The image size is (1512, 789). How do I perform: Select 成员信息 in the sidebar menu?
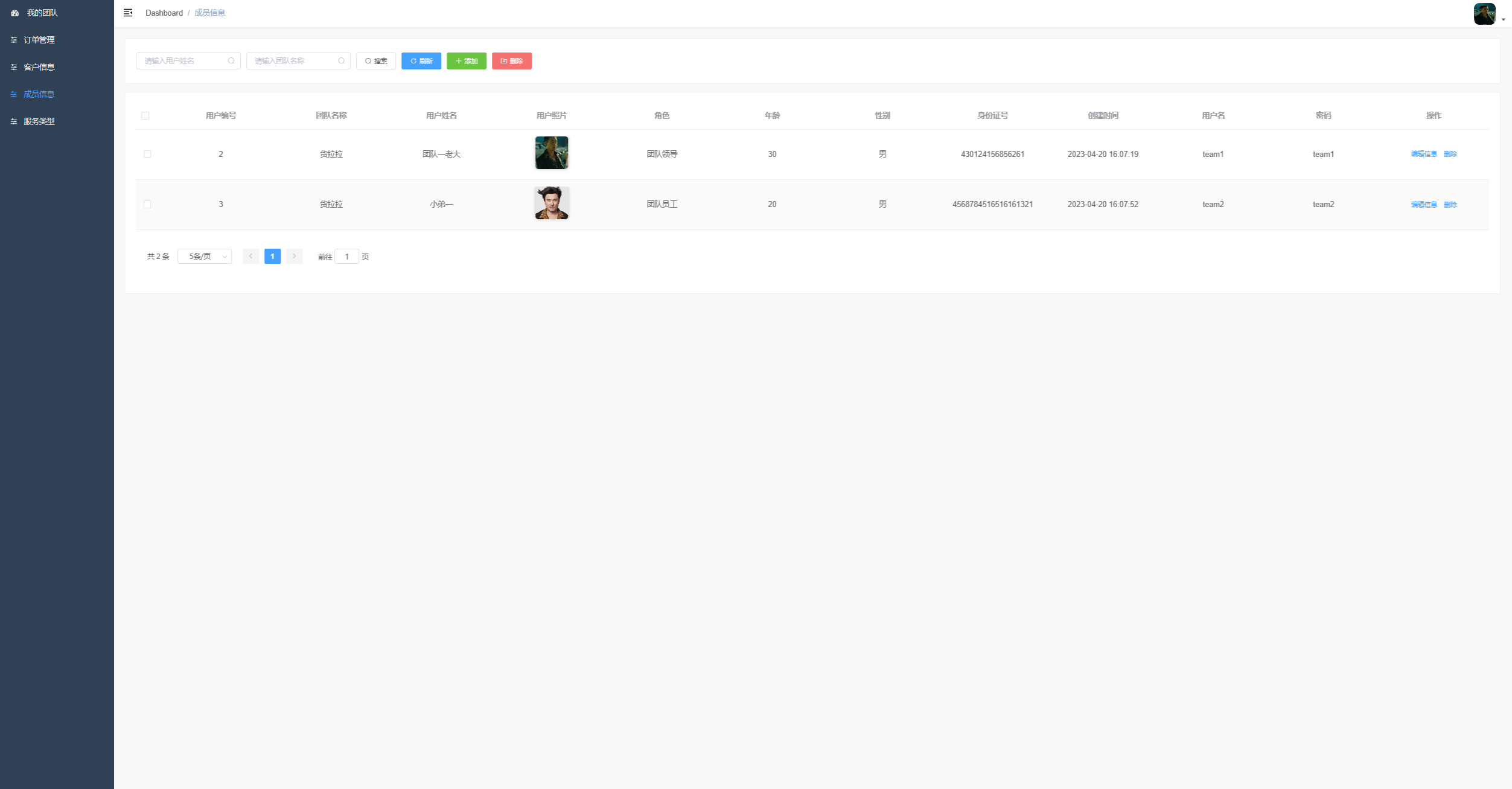point(39,94)
